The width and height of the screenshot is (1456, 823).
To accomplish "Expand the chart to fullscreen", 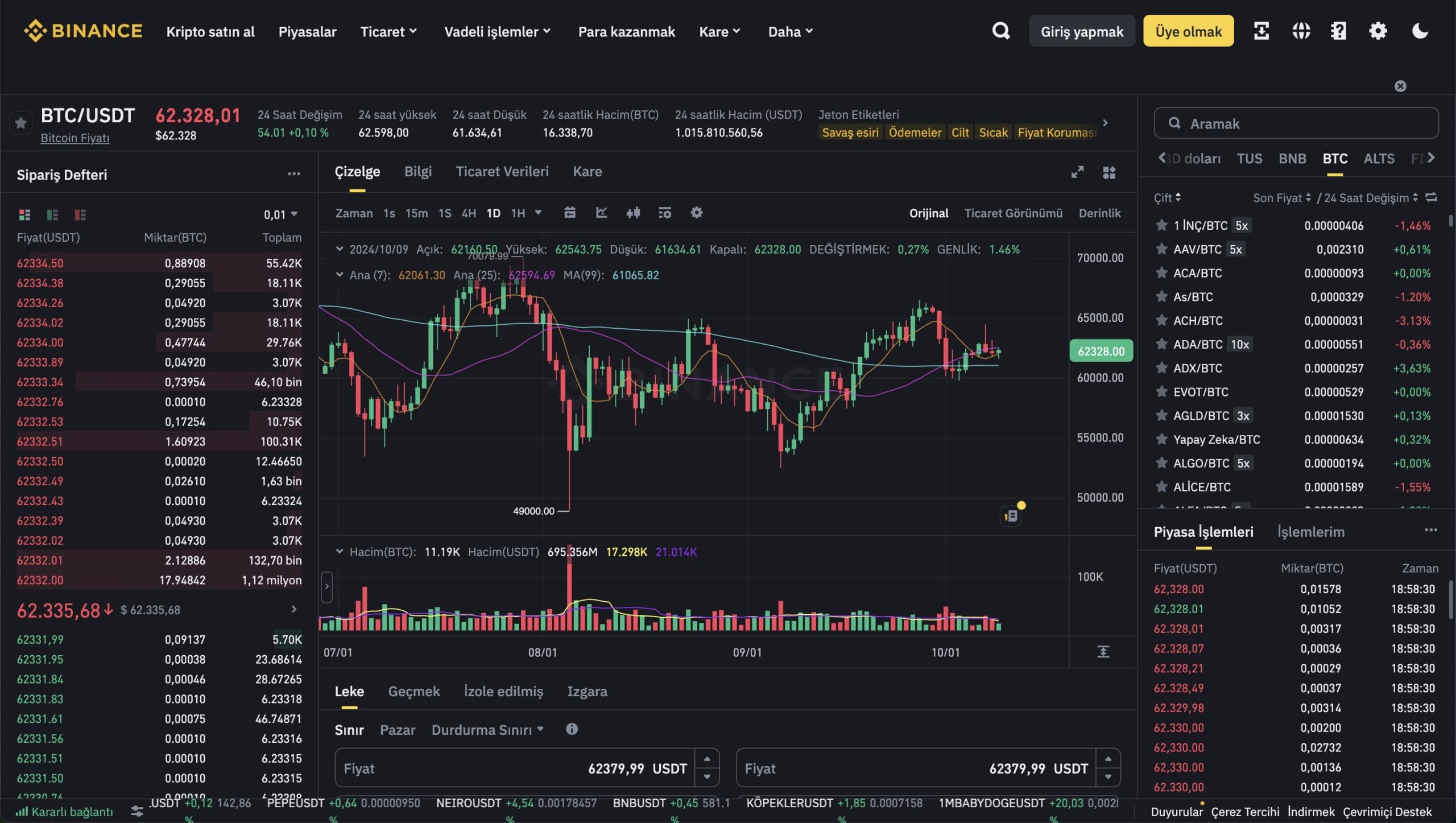I will tap(1077, 172).
